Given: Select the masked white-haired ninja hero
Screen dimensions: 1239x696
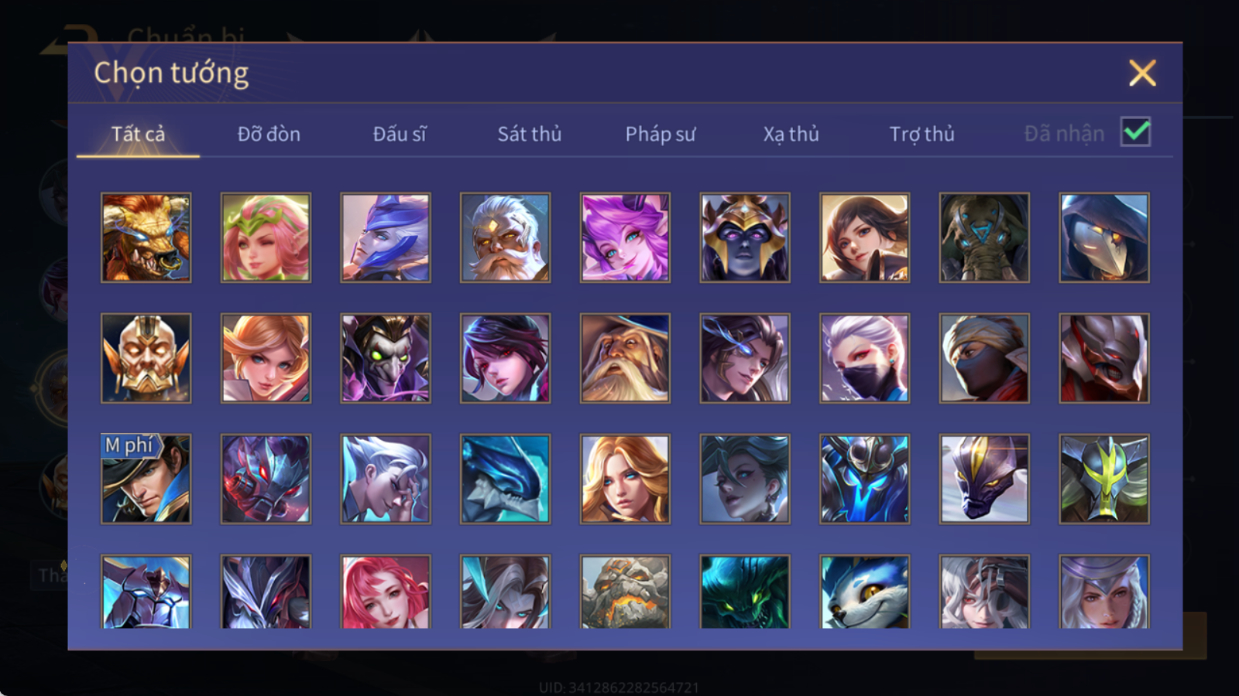Looking at the screenshot, I should [865, 358].
